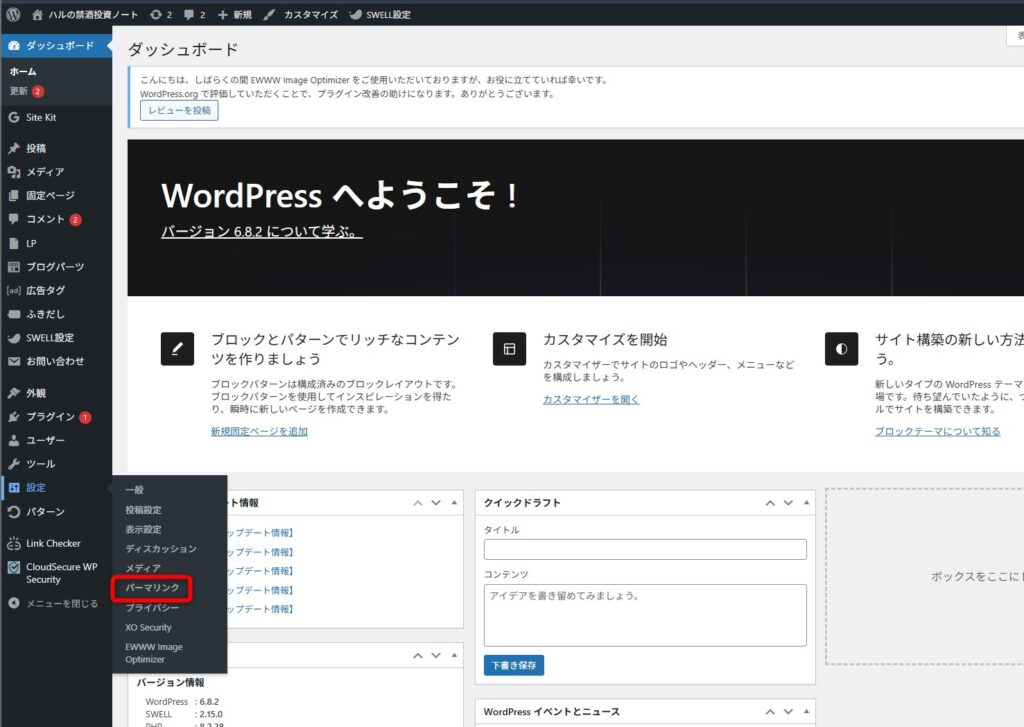Click the 外観 paintbrush icon

[14, 393]
